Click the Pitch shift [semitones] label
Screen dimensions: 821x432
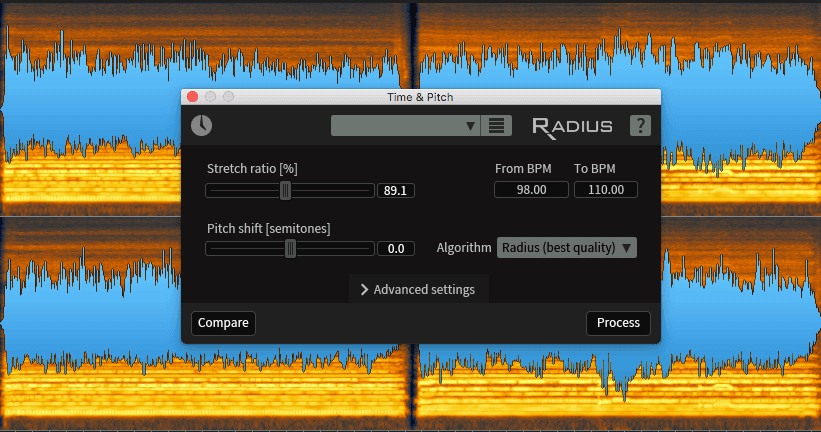pos(269,229)
